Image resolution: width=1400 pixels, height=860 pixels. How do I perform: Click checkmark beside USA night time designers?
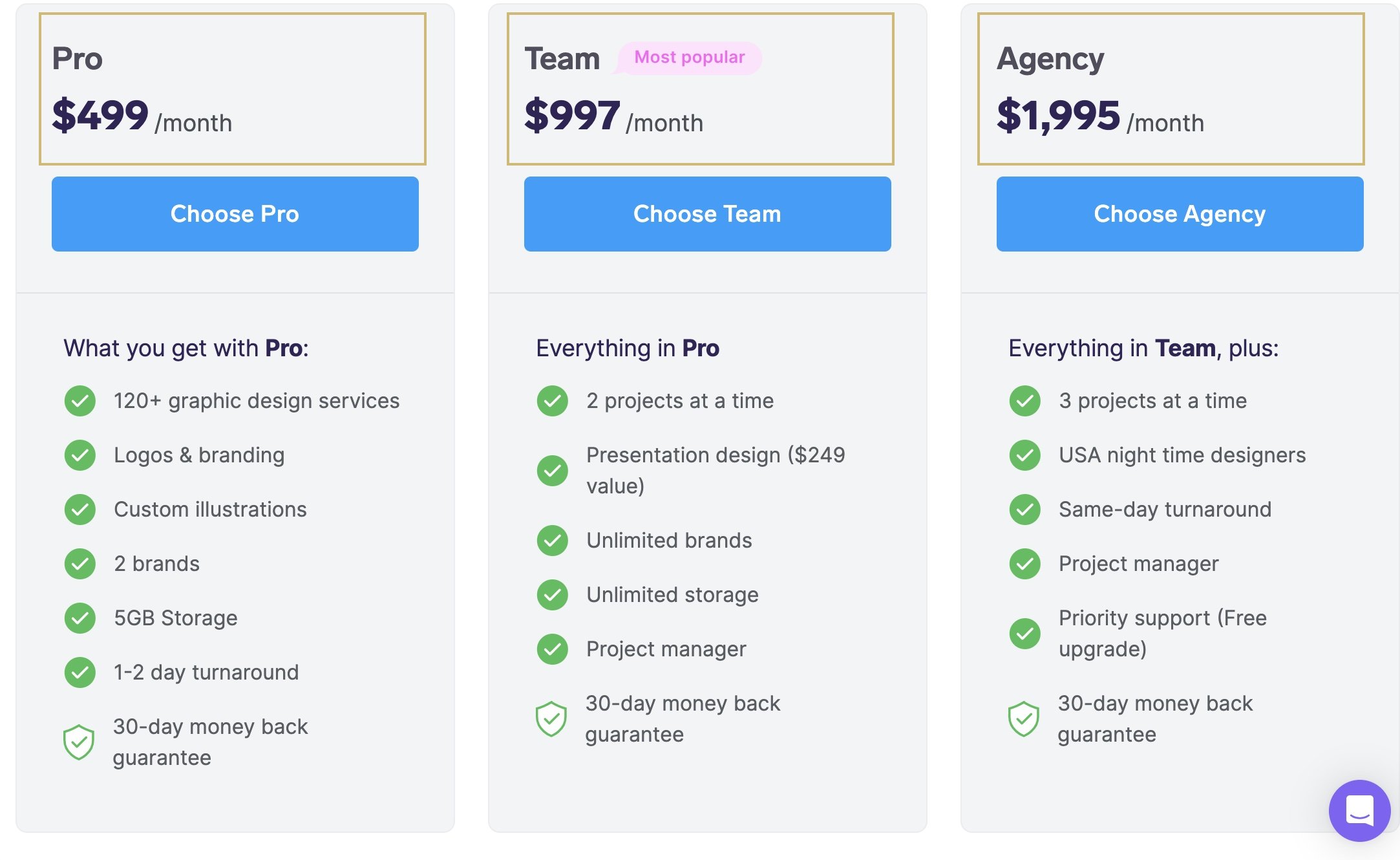[x=1025, y=455]
